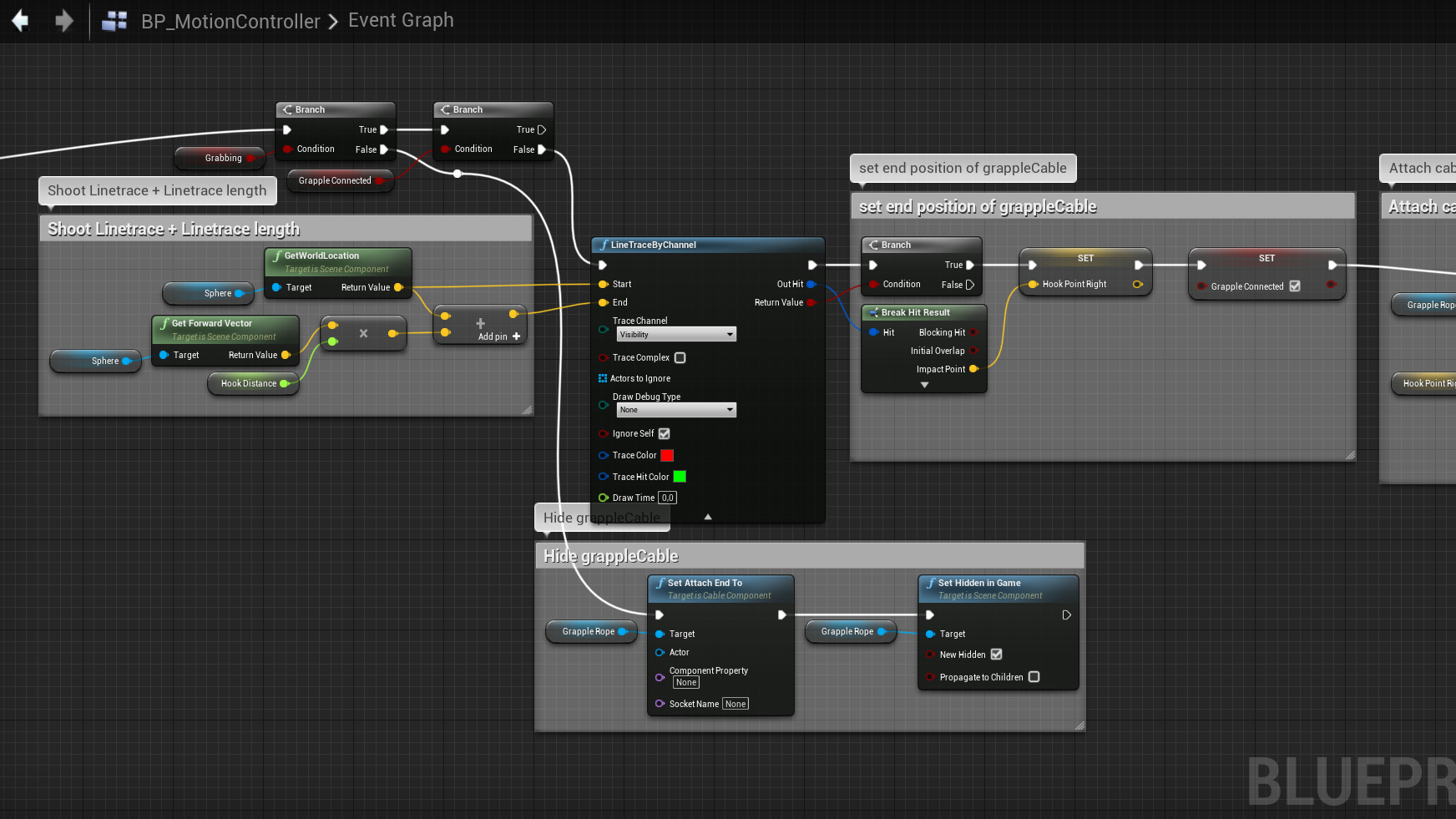Click the Set Hidden in Game output exec pin
Image resolution: width=1456 pixels, height=819 pixels.
tap(1066, 615)
